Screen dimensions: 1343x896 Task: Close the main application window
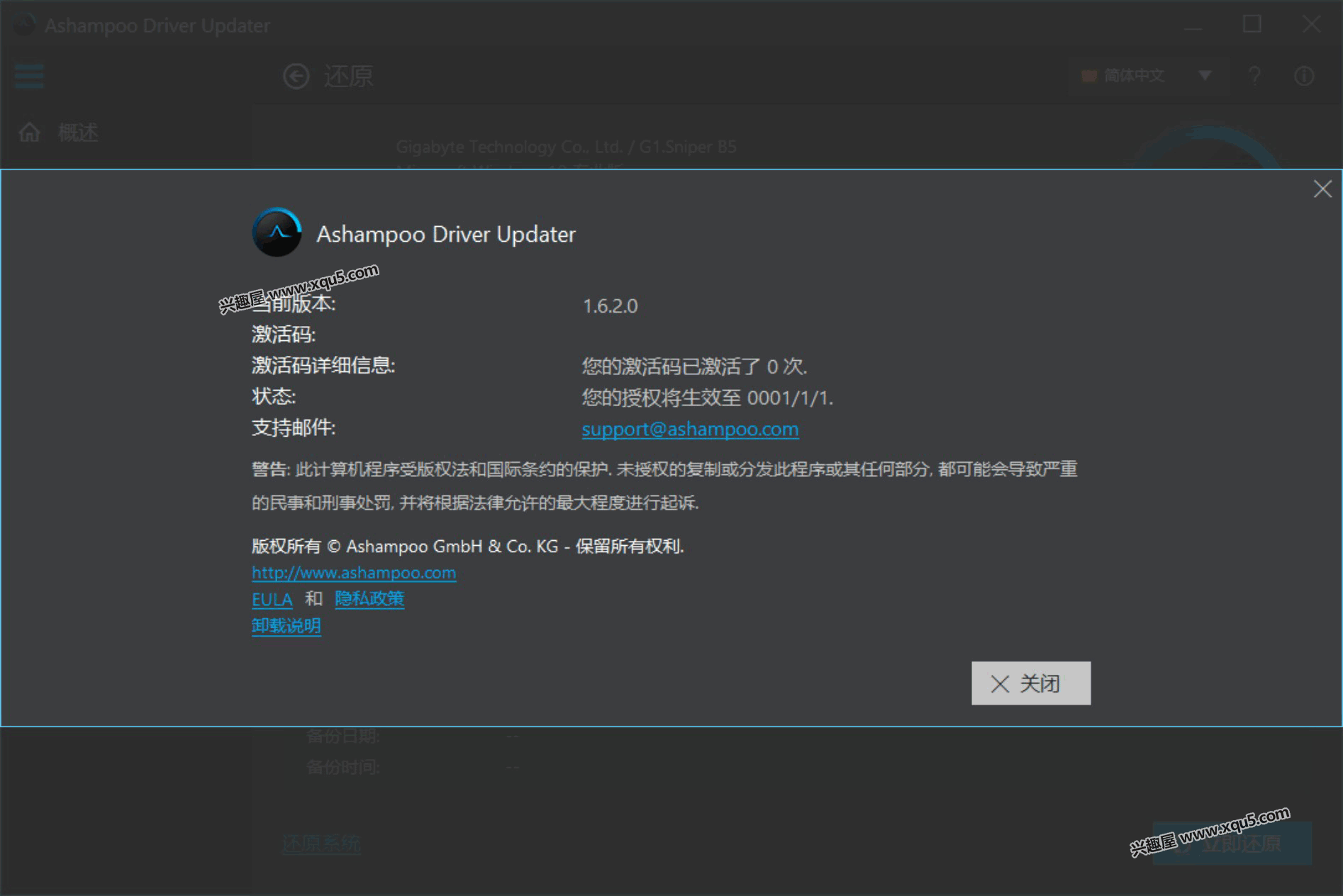pyautogui.click(x=1310, y=25)
